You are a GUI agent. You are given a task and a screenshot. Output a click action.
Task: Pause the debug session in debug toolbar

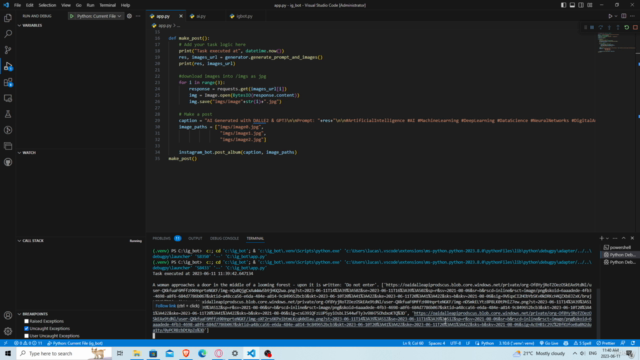[x=592, y=27]
